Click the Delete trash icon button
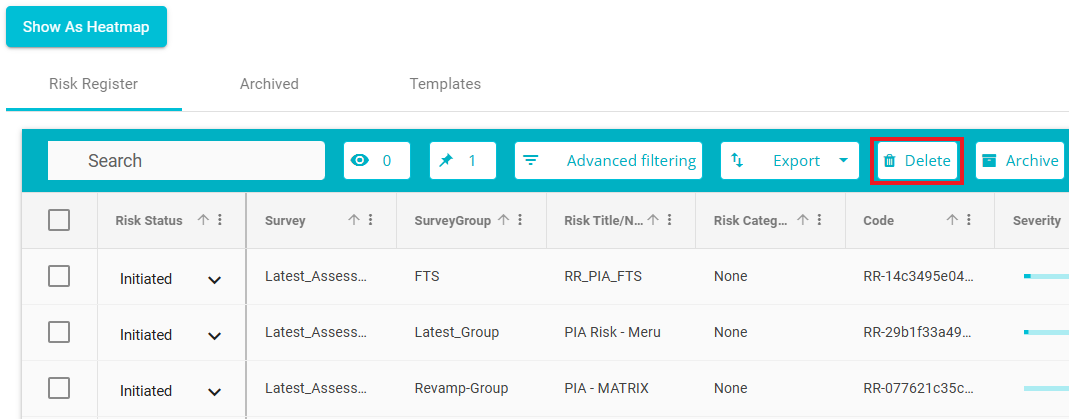 [917, 161]
